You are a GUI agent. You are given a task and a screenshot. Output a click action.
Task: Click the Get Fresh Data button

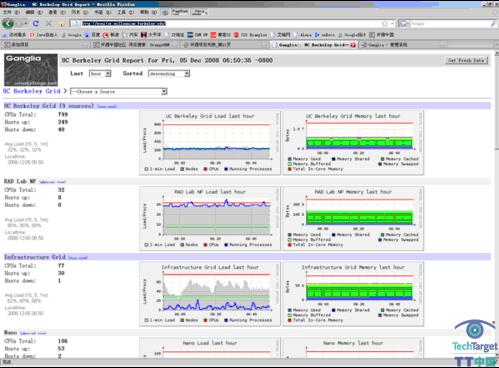(x=466, y=60)
